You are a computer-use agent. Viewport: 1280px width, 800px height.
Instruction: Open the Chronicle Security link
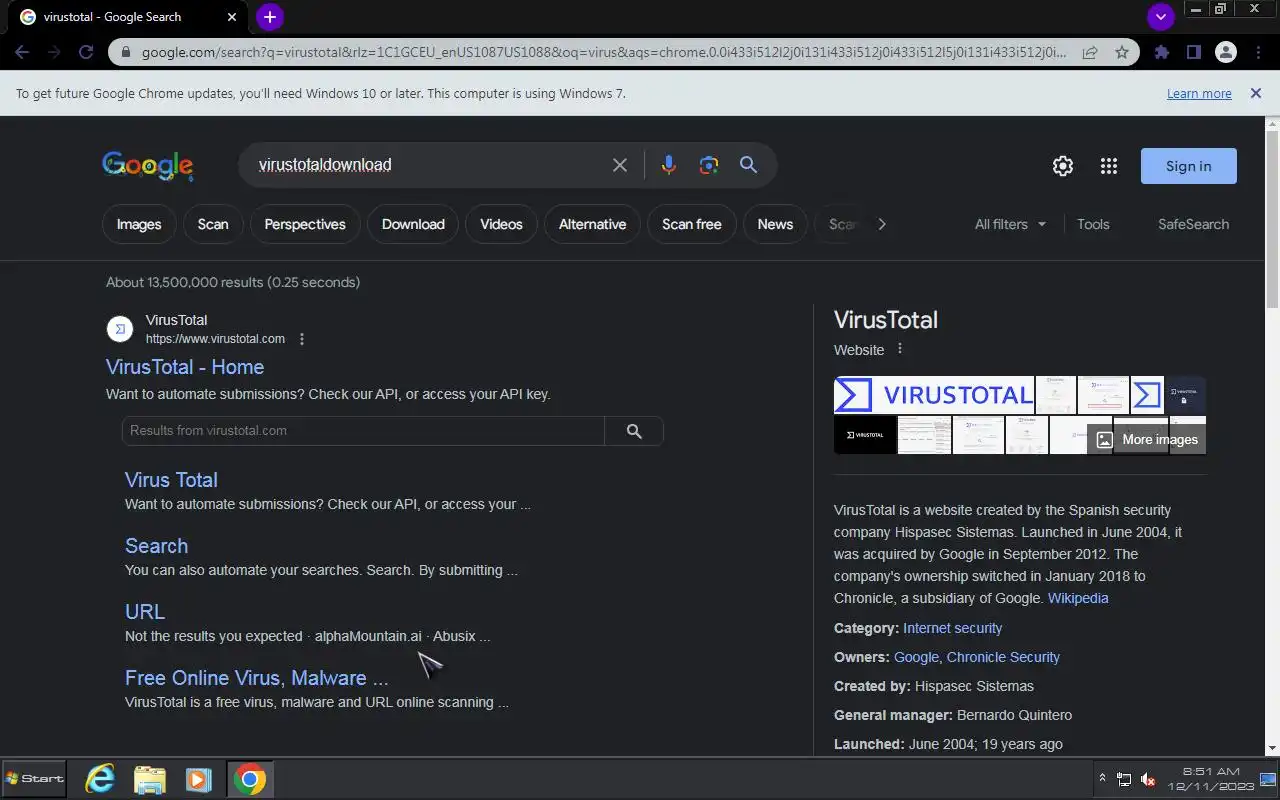1003,657
